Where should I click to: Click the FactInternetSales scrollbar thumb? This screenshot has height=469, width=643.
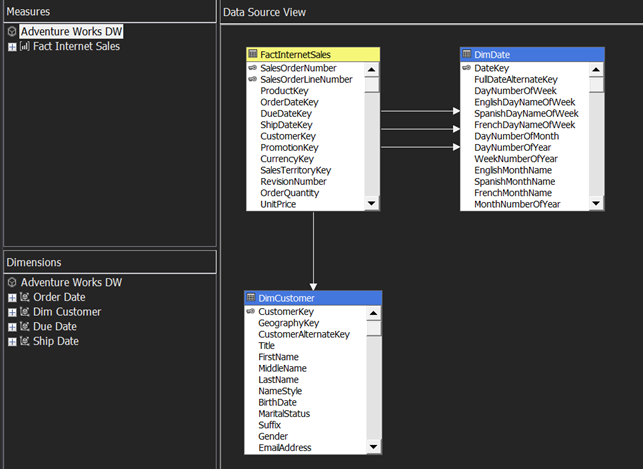pyautogui.click(x=372, y=85)
